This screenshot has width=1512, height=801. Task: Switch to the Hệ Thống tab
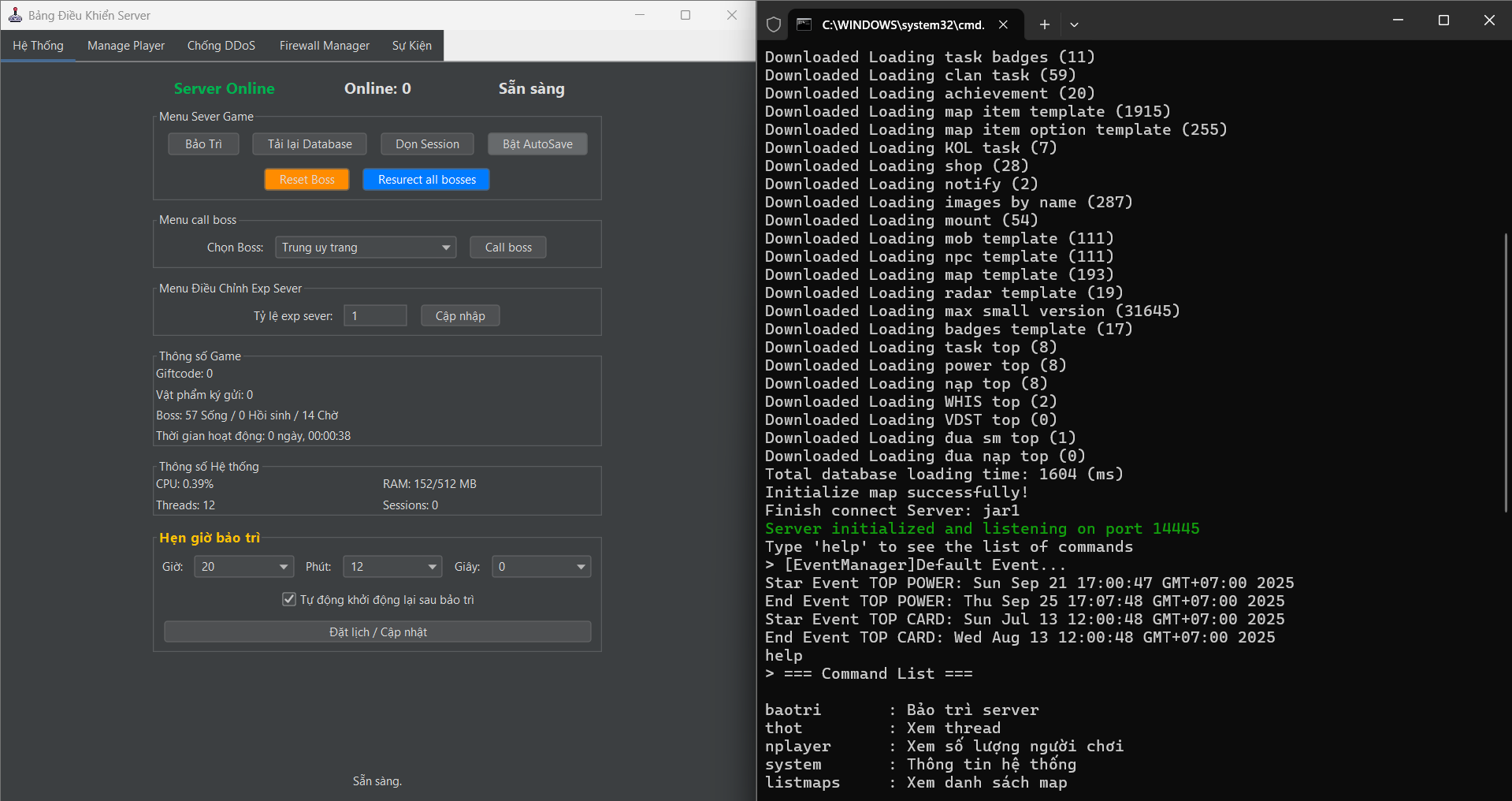[x=38, y=46]
